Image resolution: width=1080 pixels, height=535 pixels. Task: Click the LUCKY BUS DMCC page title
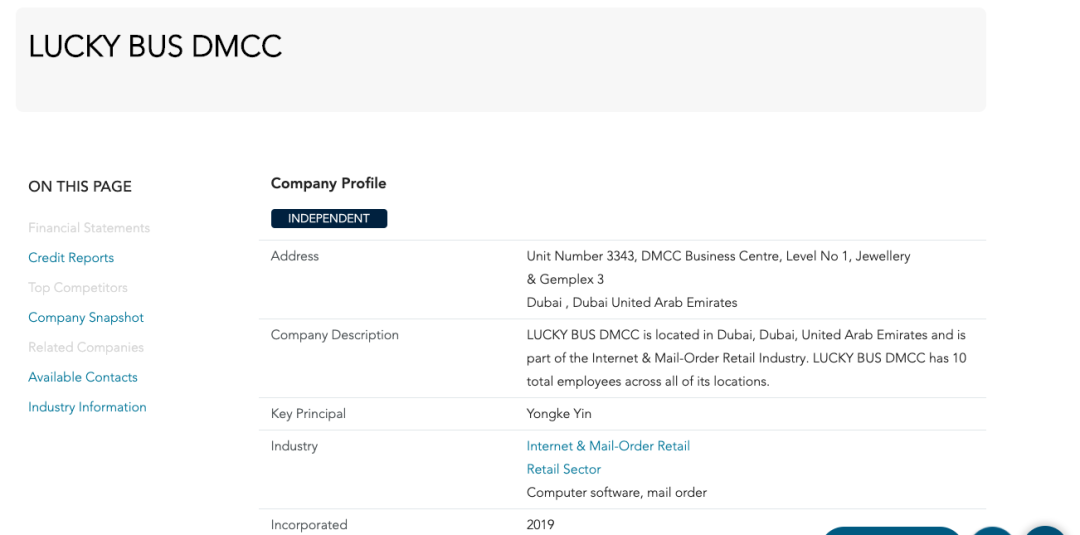pyautogui.click(x=155, y=47)
